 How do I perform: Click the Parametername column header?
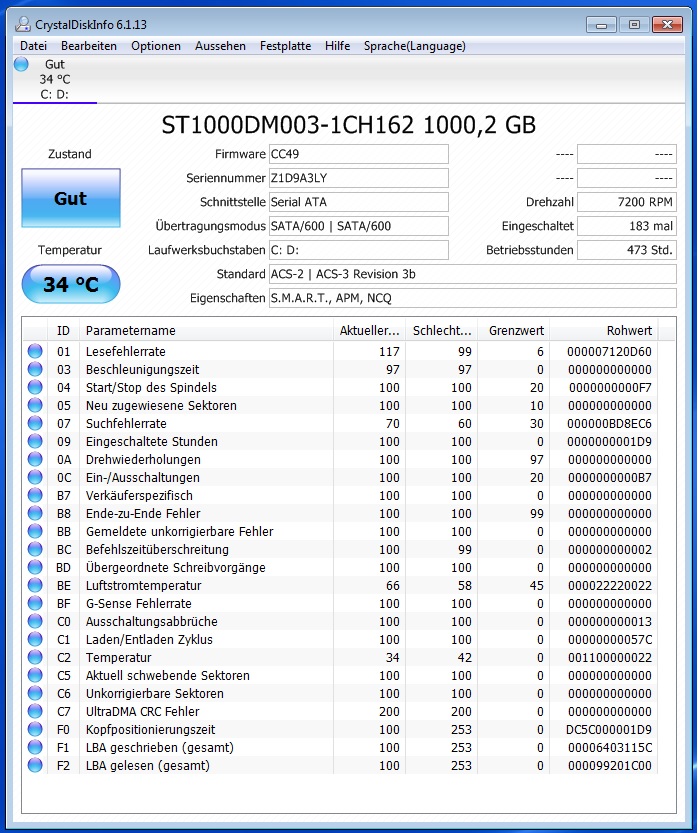206,330
